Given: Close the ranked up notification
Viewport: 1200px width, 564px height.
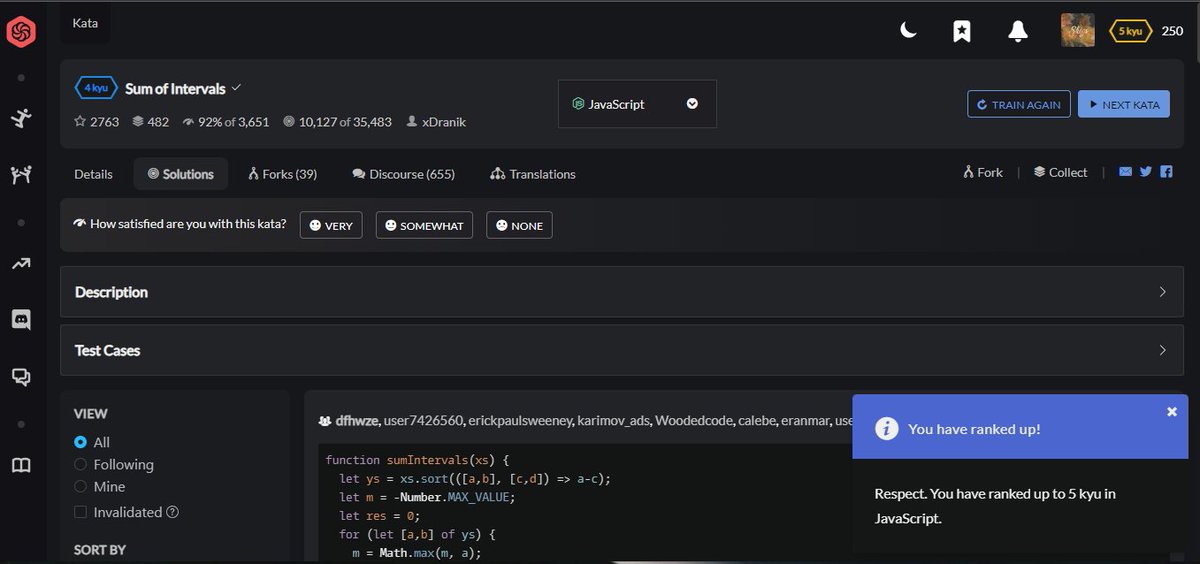Looking at the screenshot, I should tap(1172, 411).
